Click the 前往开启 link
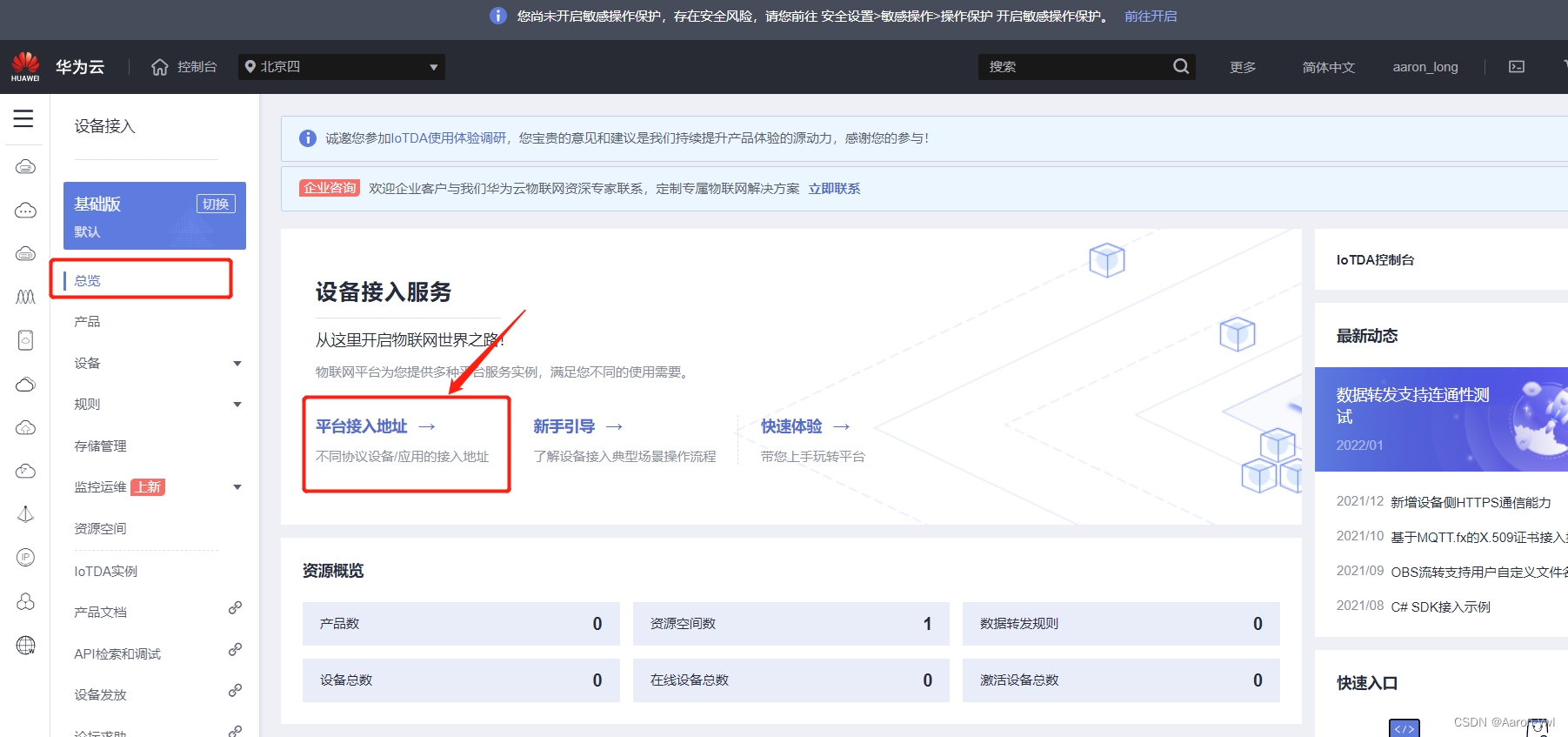 coord(1151,17)
